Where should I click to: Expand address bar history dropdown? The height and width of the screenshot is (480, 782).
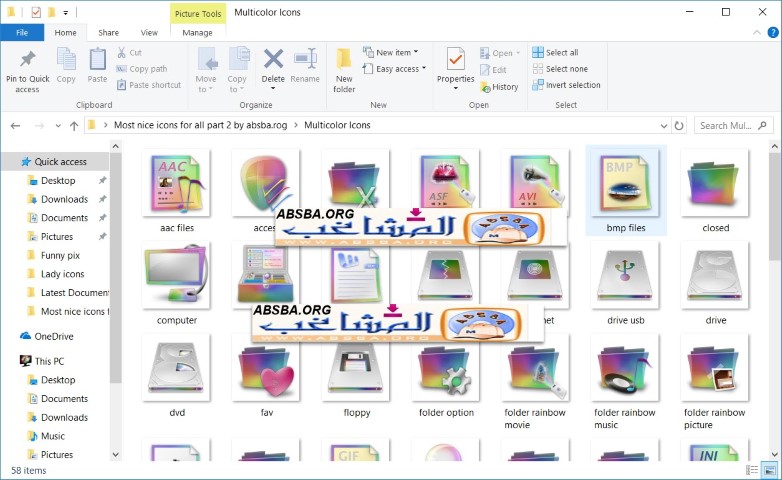664,126
